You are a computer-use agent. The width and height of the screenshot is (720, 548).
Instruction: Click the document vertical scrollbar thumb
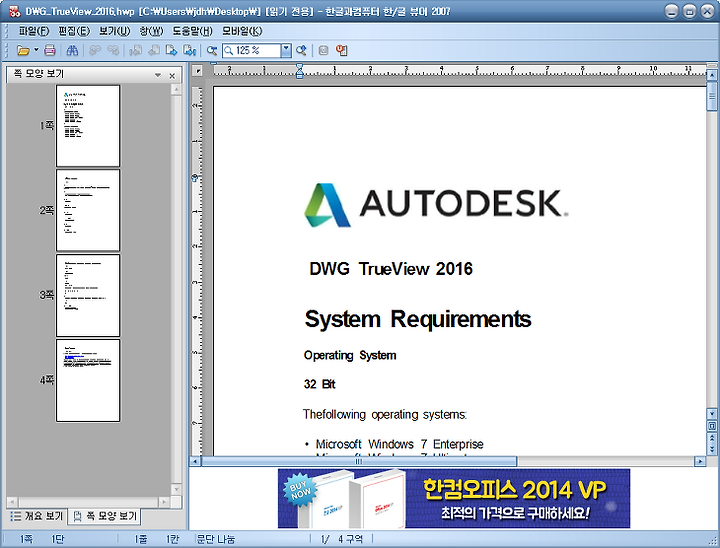pos(712,96)
